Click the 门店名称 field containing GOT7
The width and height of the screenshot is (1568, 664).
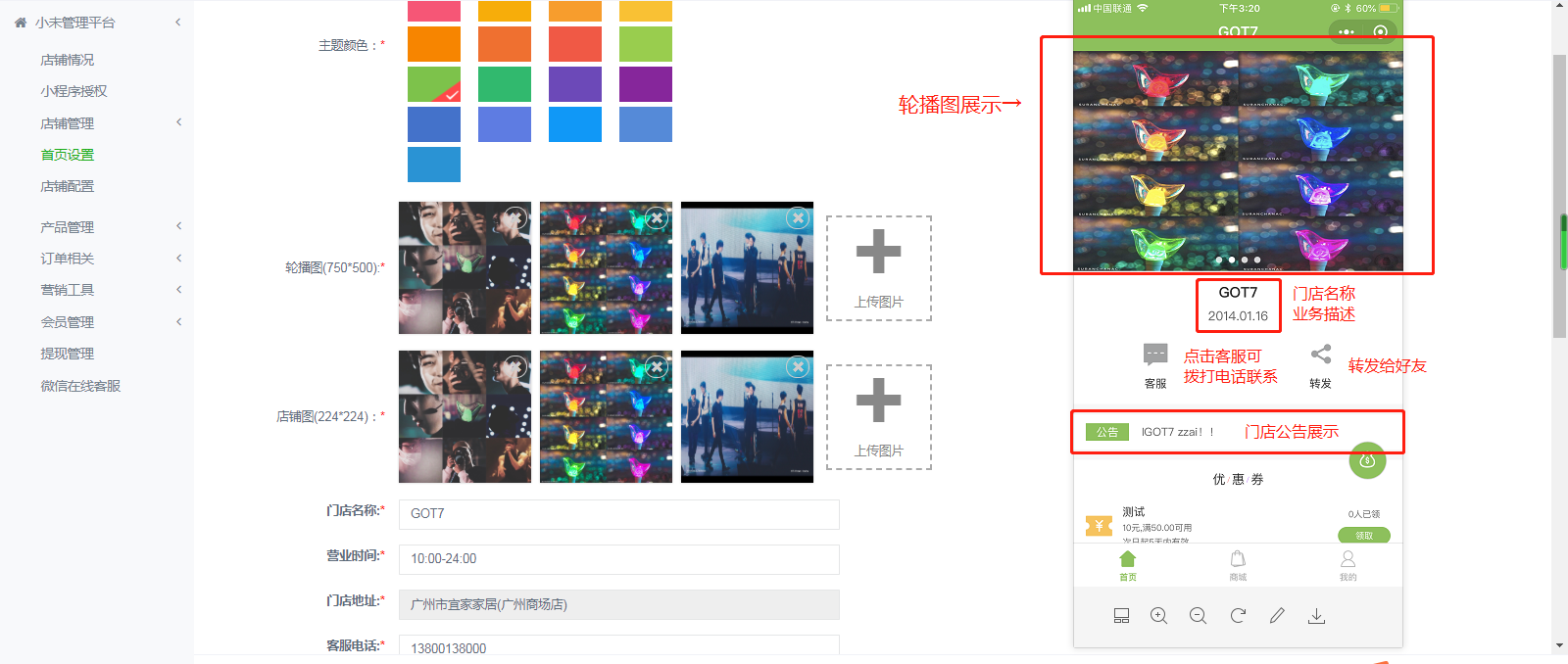(618, 514)
